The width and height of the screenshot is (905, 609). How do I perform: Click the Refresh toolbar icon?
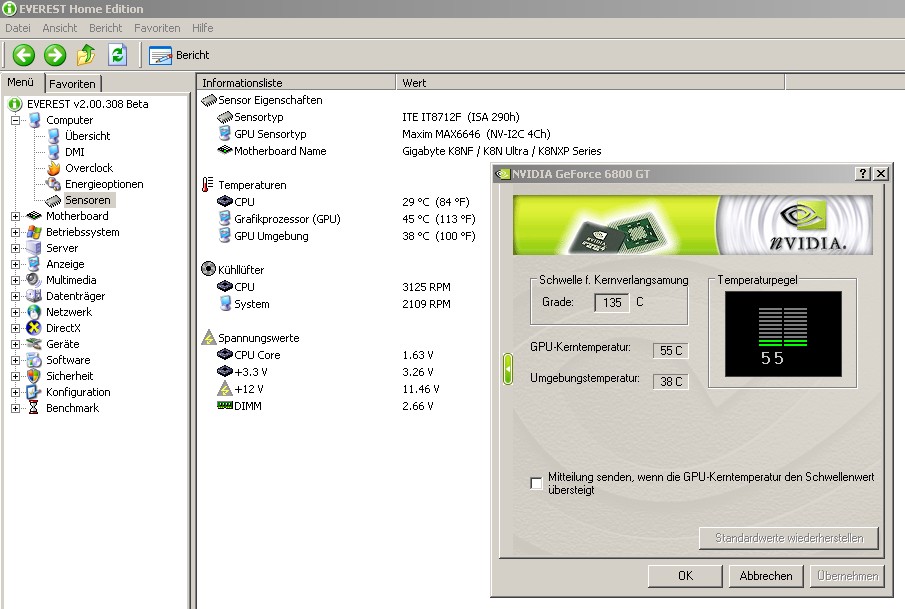point(117,55)
